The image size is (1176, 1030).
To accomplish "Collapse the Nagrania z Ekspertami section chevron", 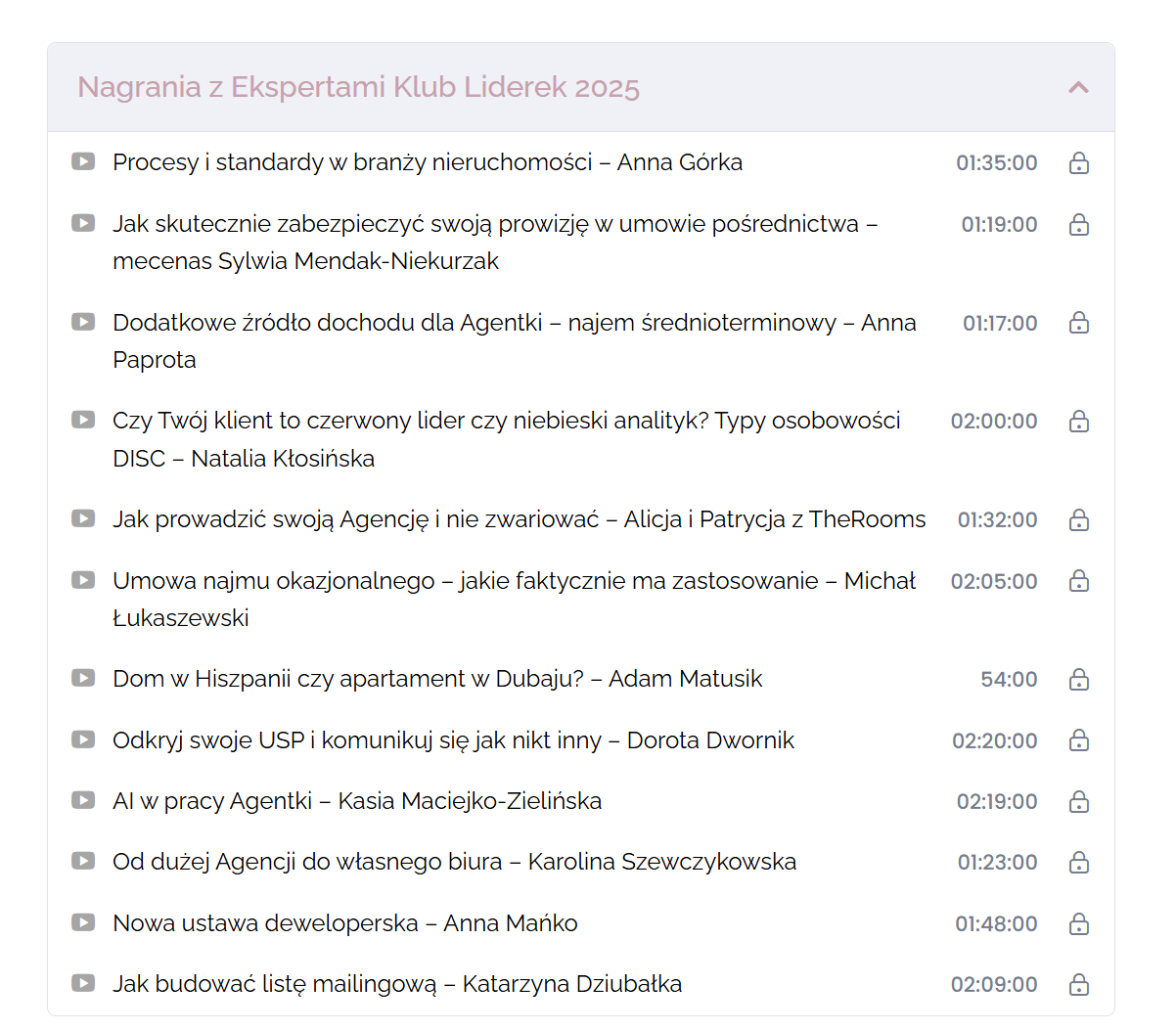I will point(1078,87).
